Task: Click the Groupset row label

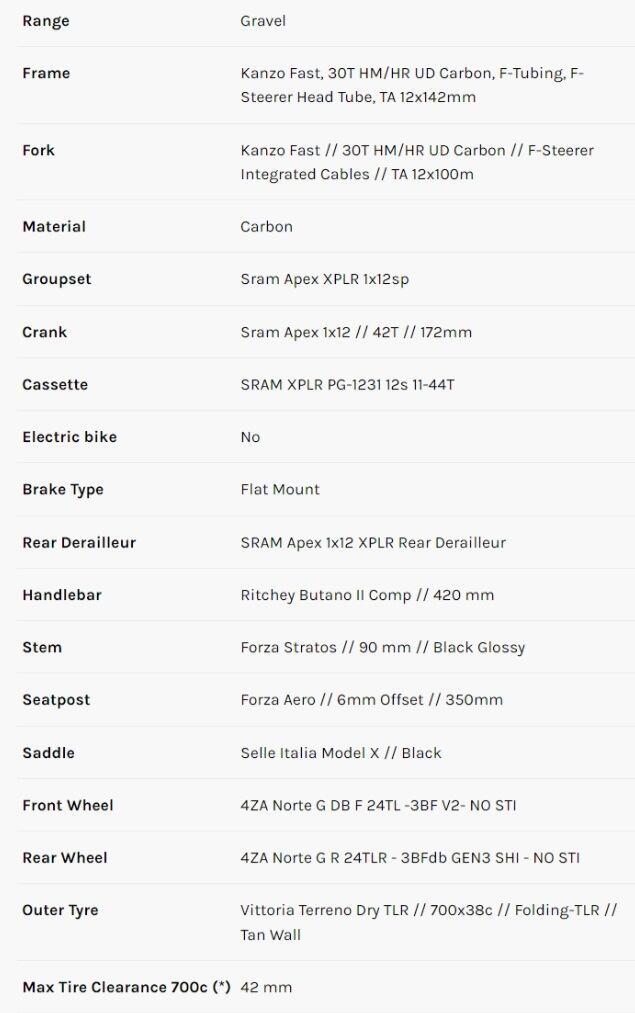Action: pos(56,279)
